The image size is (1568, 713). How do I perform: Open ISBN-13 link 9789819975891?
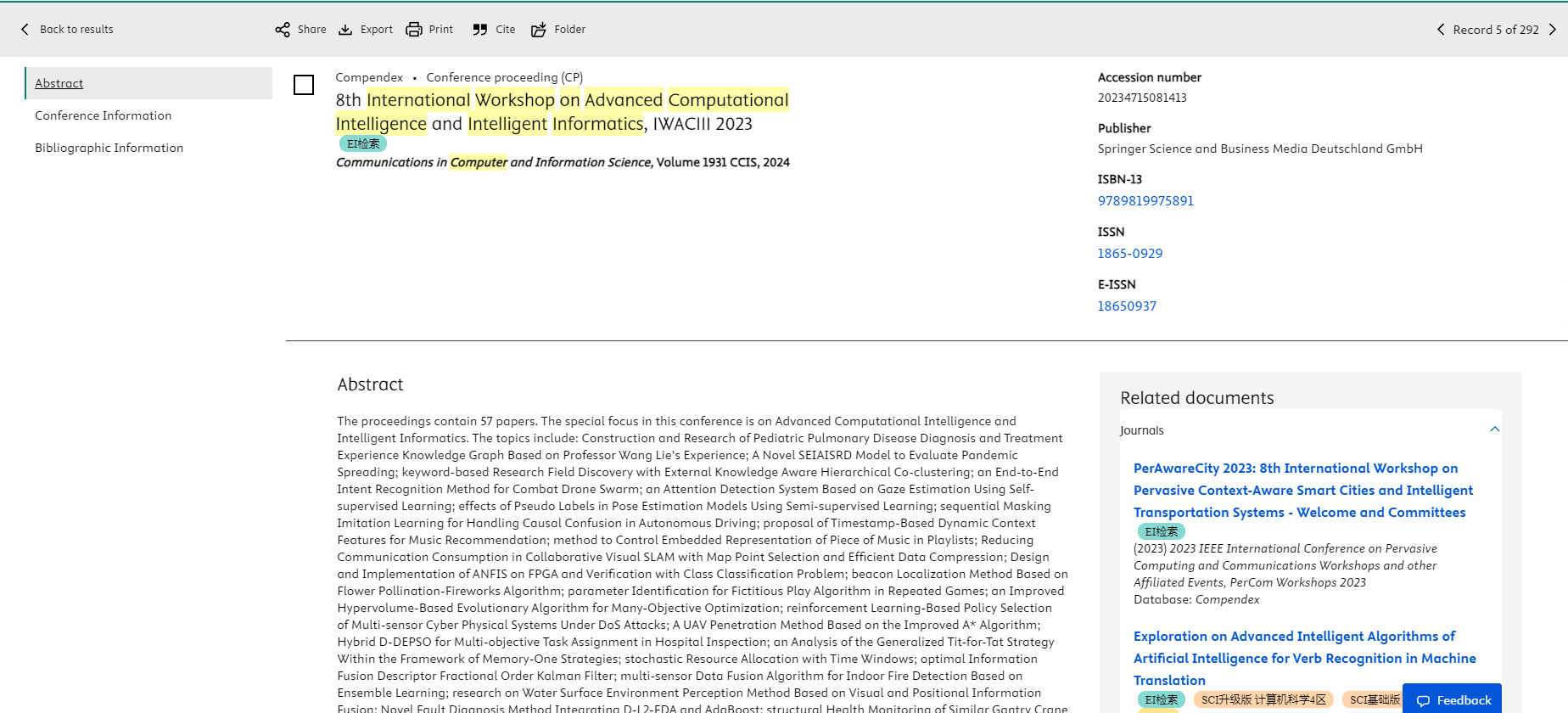1145,201
